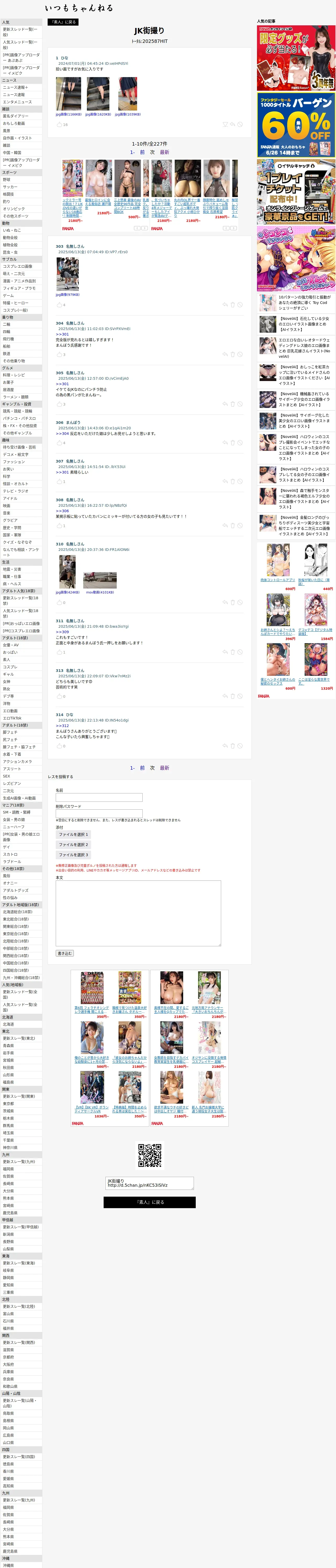Click the 1- link in the bottom pagination

coord(132,768)
